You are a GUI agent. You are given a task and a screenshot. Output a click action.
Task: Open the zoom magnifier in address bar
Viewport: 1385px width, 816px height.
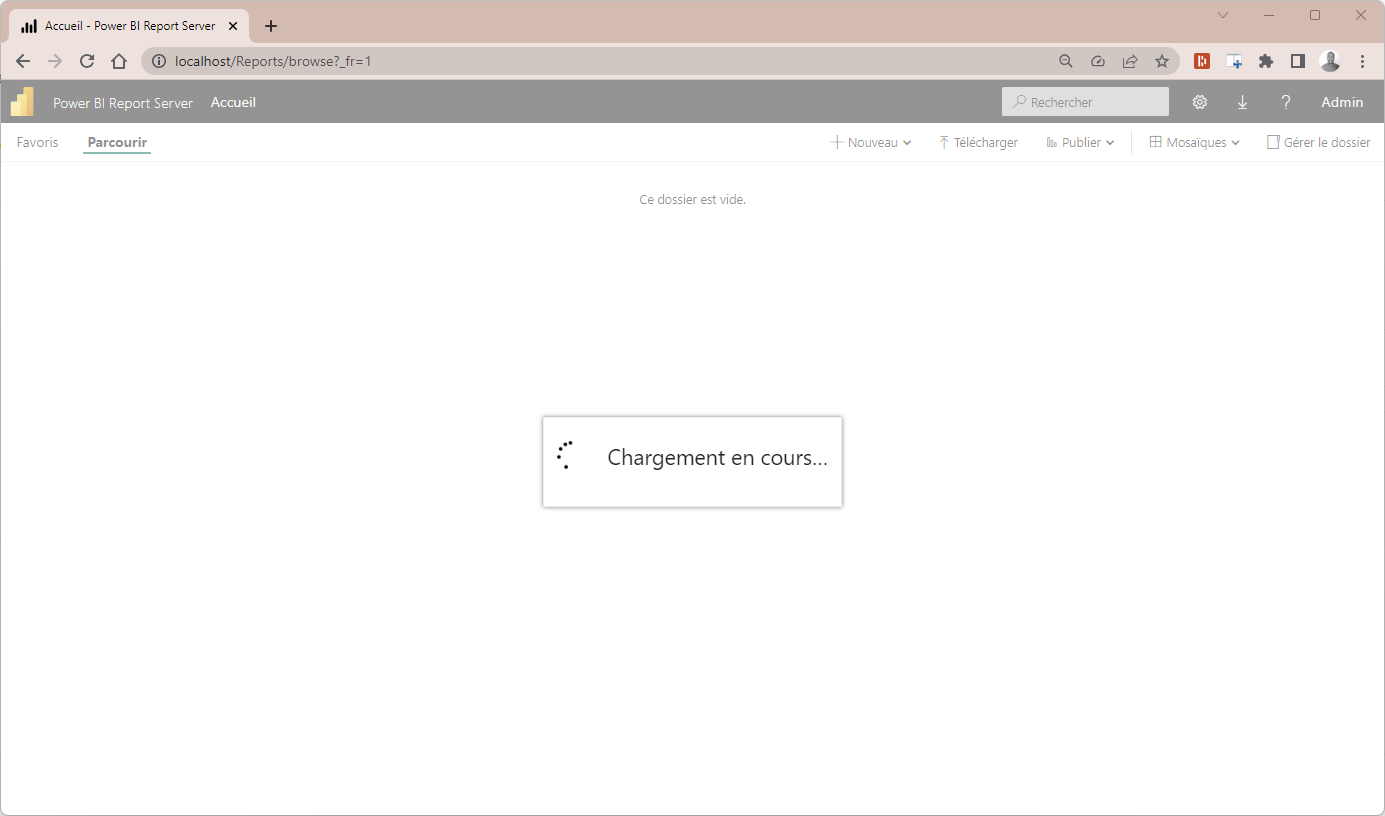tap(1066, 61)
